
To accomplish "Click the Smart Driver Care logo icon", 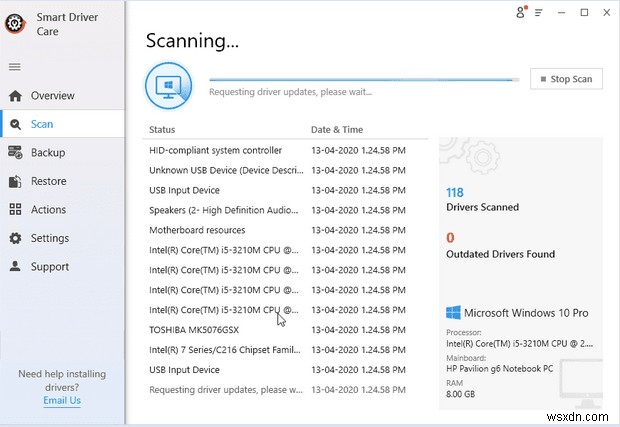I will click(15, 24).
